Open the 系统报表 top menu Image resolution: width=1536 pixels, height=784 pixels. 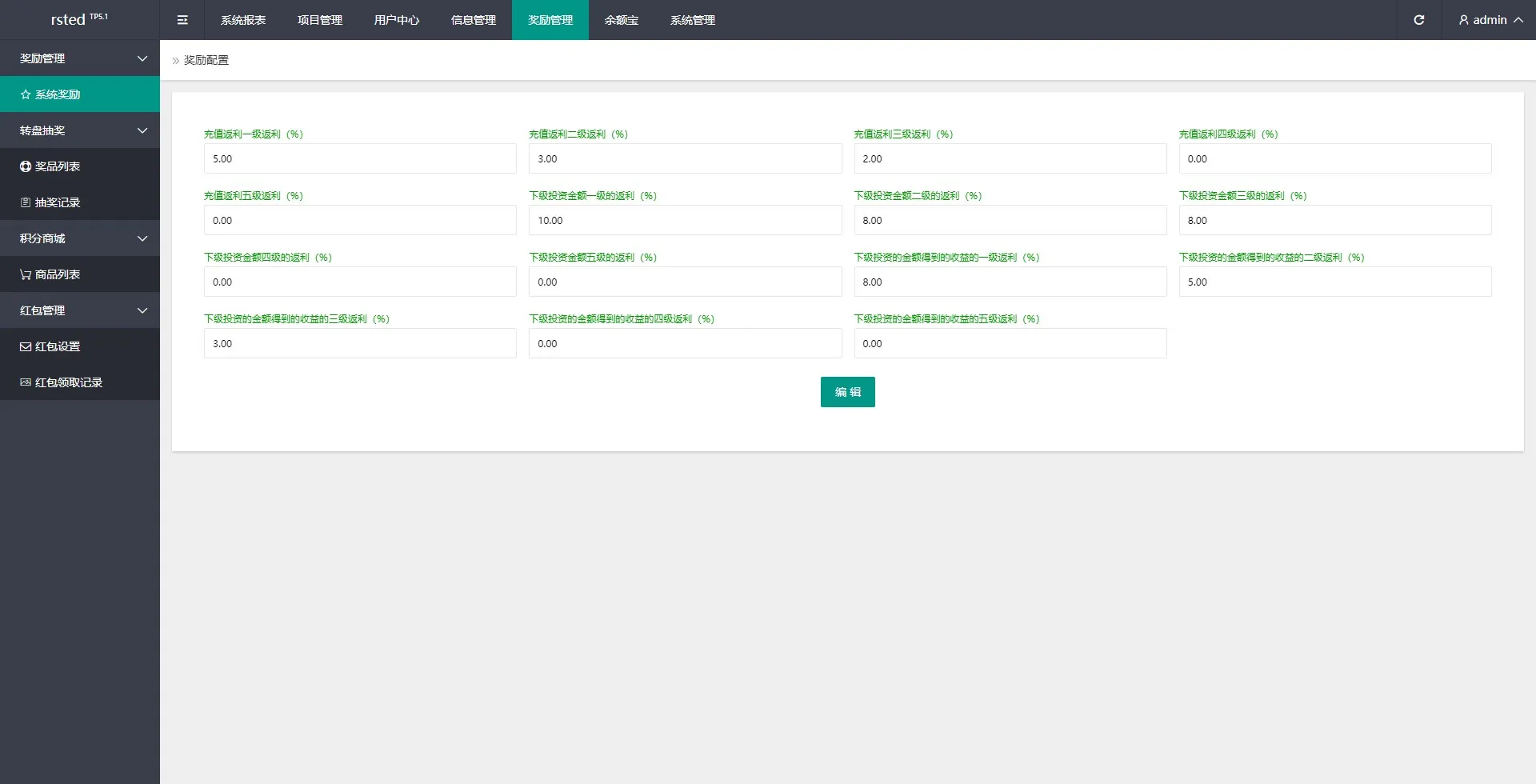tap(243, 20)
